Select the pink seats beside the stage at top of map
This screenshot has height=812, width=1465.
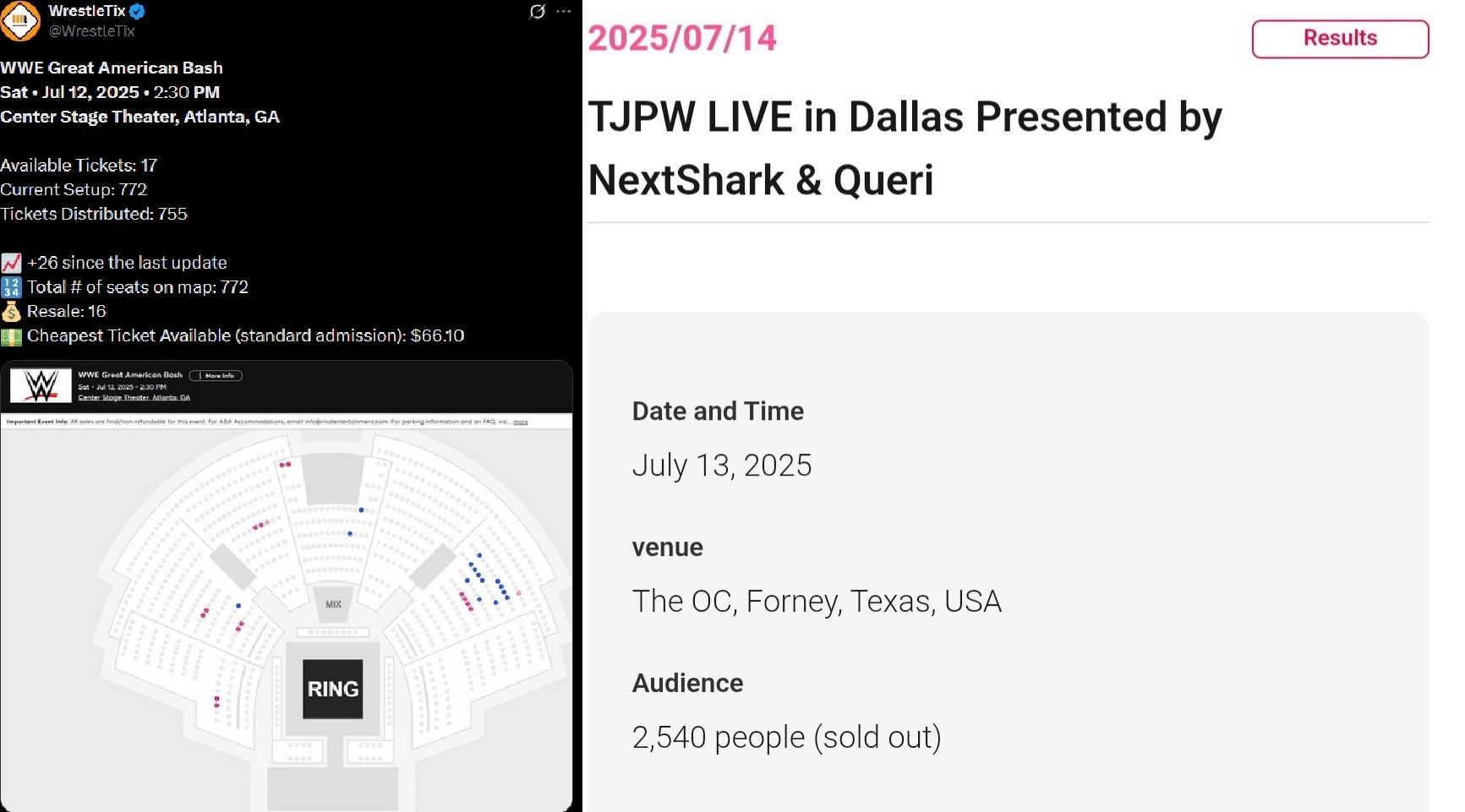[285, 464]
